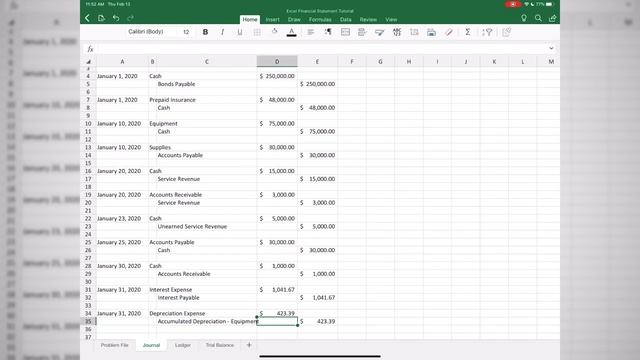Click 'Accumulated Depreciation - Equipment' cell
Image resolution: width=640 pixels, height=360 pixels.
coord(208,321)
